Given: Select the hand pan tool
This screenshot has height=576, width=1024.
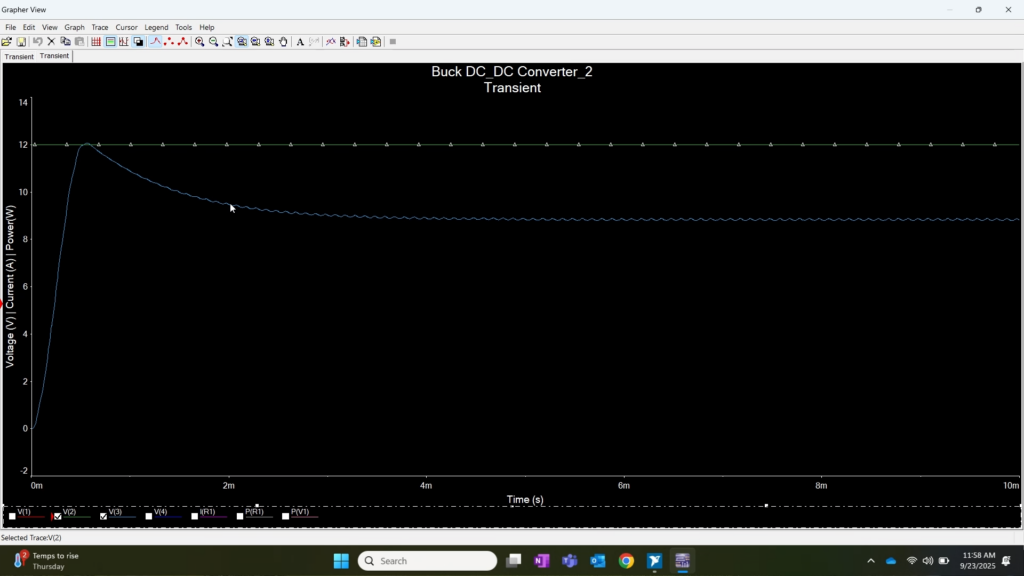Looking at the screenshot, I should (x=281, y=41).
